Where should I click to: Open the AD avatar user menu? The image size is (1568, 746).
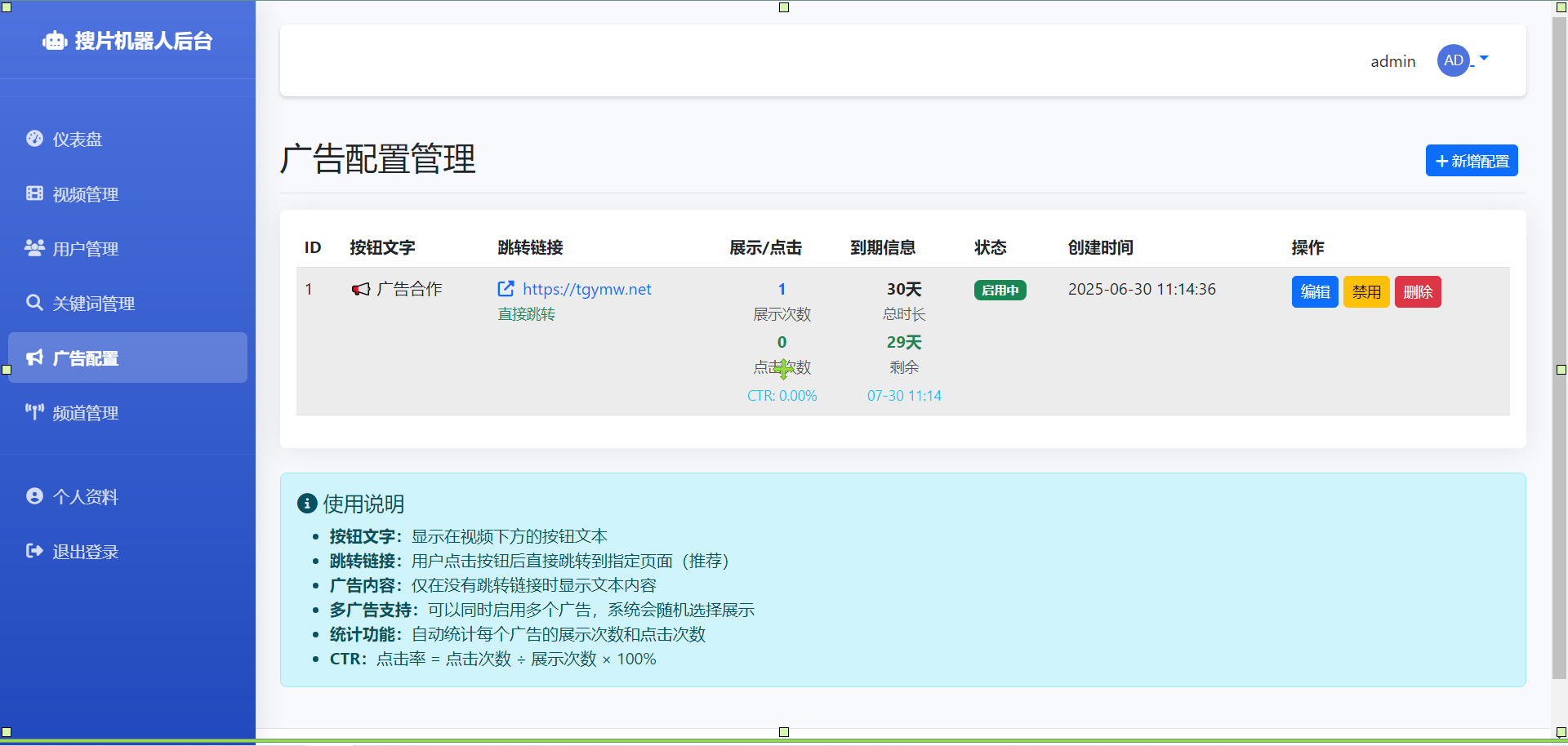pyautogui.click(x=1453, y=60)
